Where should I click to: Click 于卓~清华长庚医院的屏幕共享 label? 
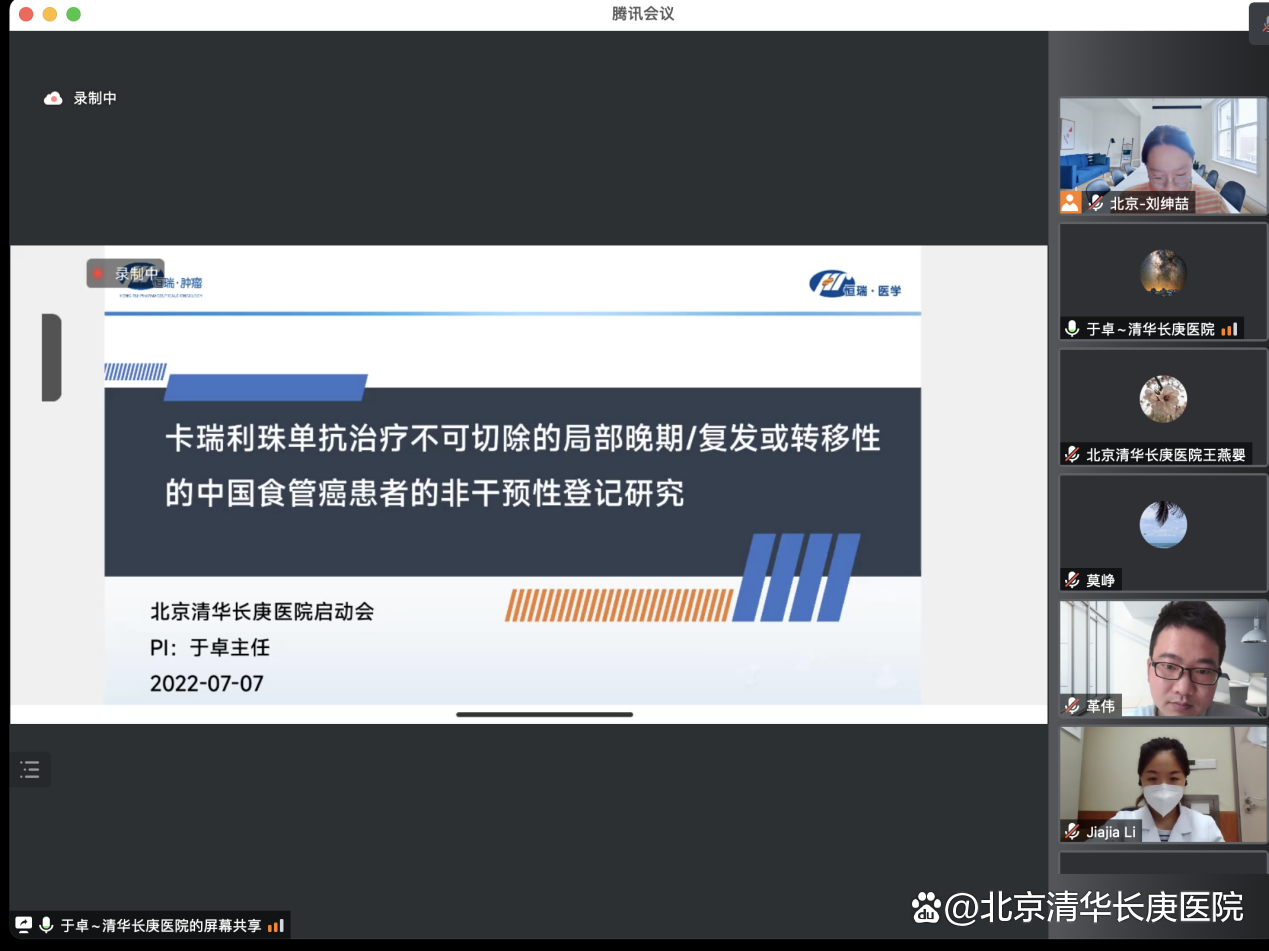pos(160,925)
